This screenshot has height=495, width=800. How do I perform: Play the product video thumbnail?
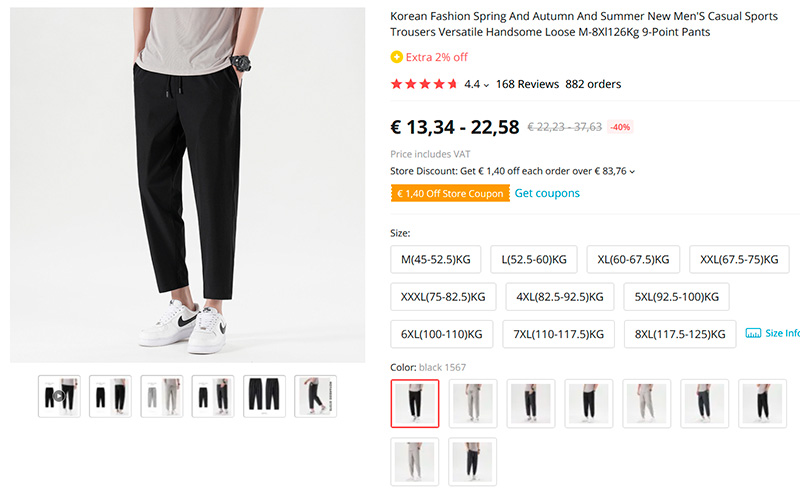tap(59, 396)
